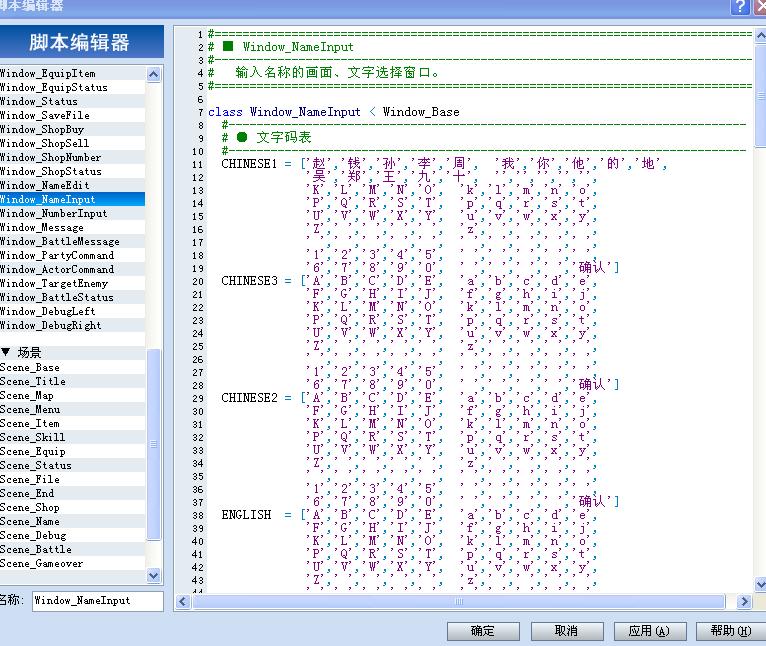Select Window_DebugLeft script
Viewport: 766px width, 646px height.
[72, 311]
